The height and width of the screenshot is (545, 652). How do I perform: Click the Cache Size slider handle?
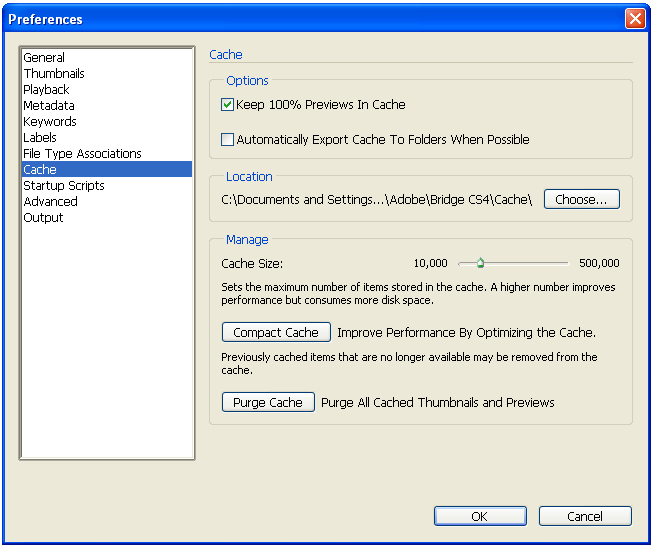[480, 264]
